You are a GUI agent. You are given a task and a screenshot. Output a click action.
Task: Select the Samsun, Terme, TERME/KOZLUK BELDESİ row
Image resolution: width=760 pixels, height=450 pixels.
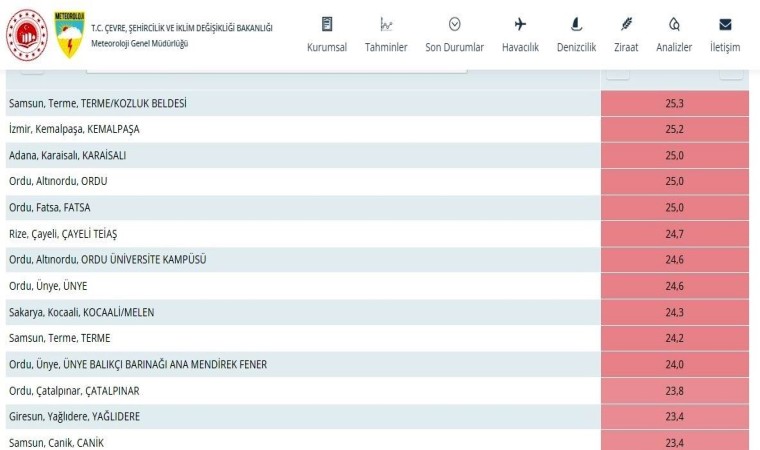98,103
